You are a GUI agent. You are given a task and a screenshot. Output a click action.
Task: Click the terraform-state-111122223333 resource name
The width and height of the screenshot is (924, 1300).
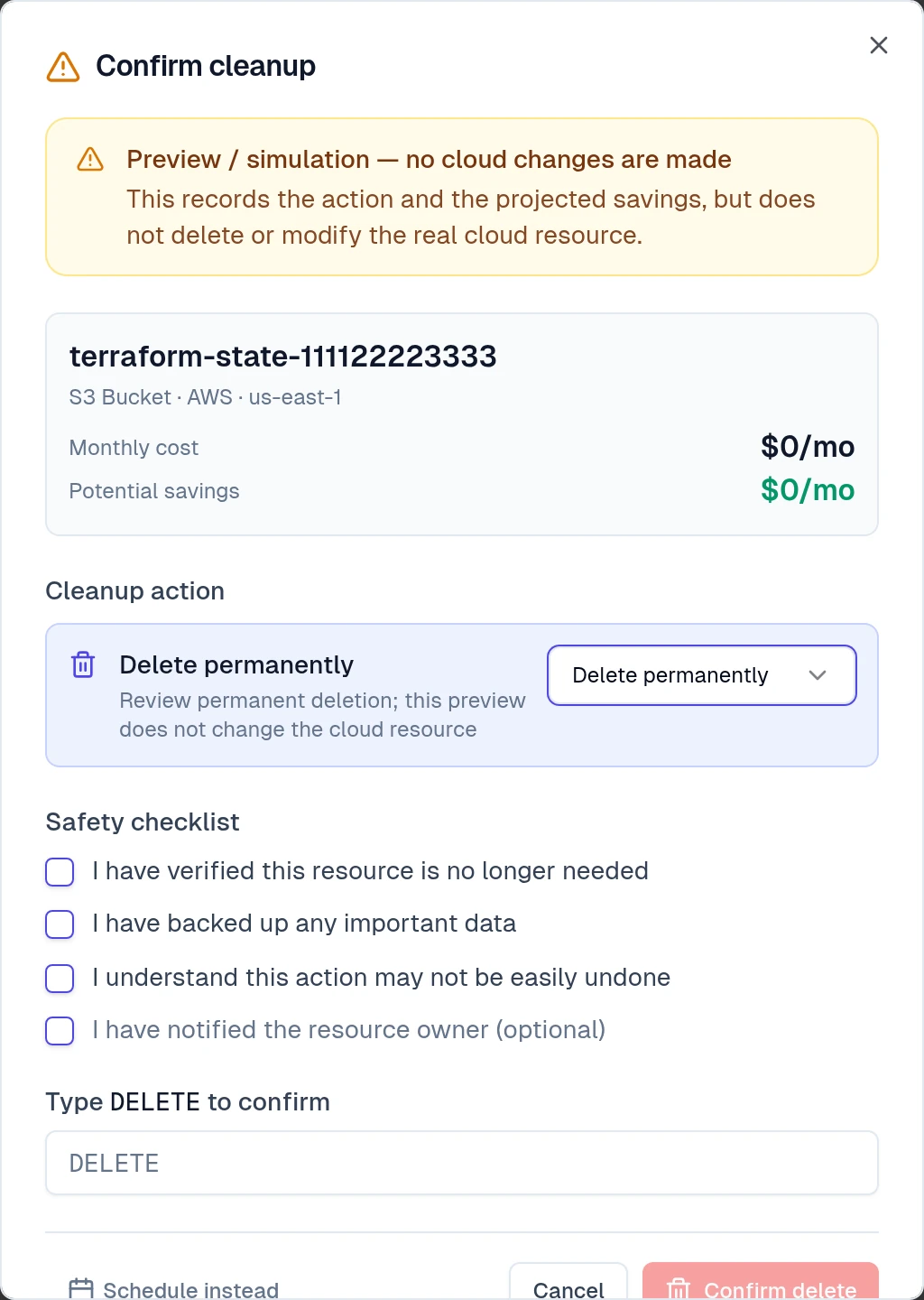(283, 357)
